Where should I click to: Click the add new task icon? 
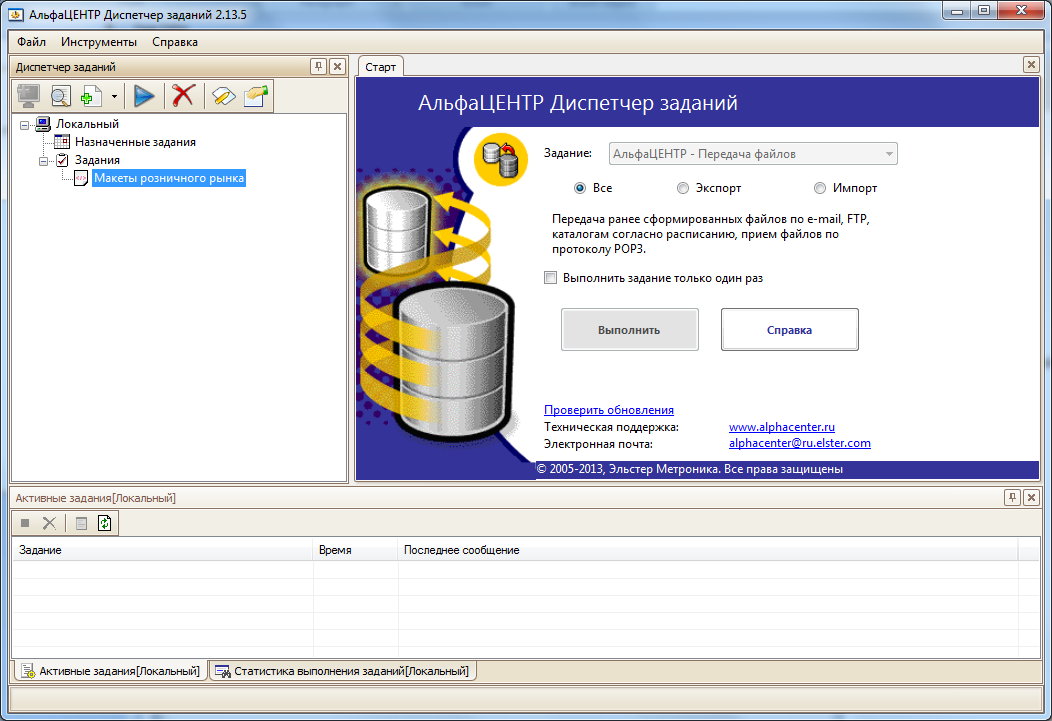pos(91,96)
